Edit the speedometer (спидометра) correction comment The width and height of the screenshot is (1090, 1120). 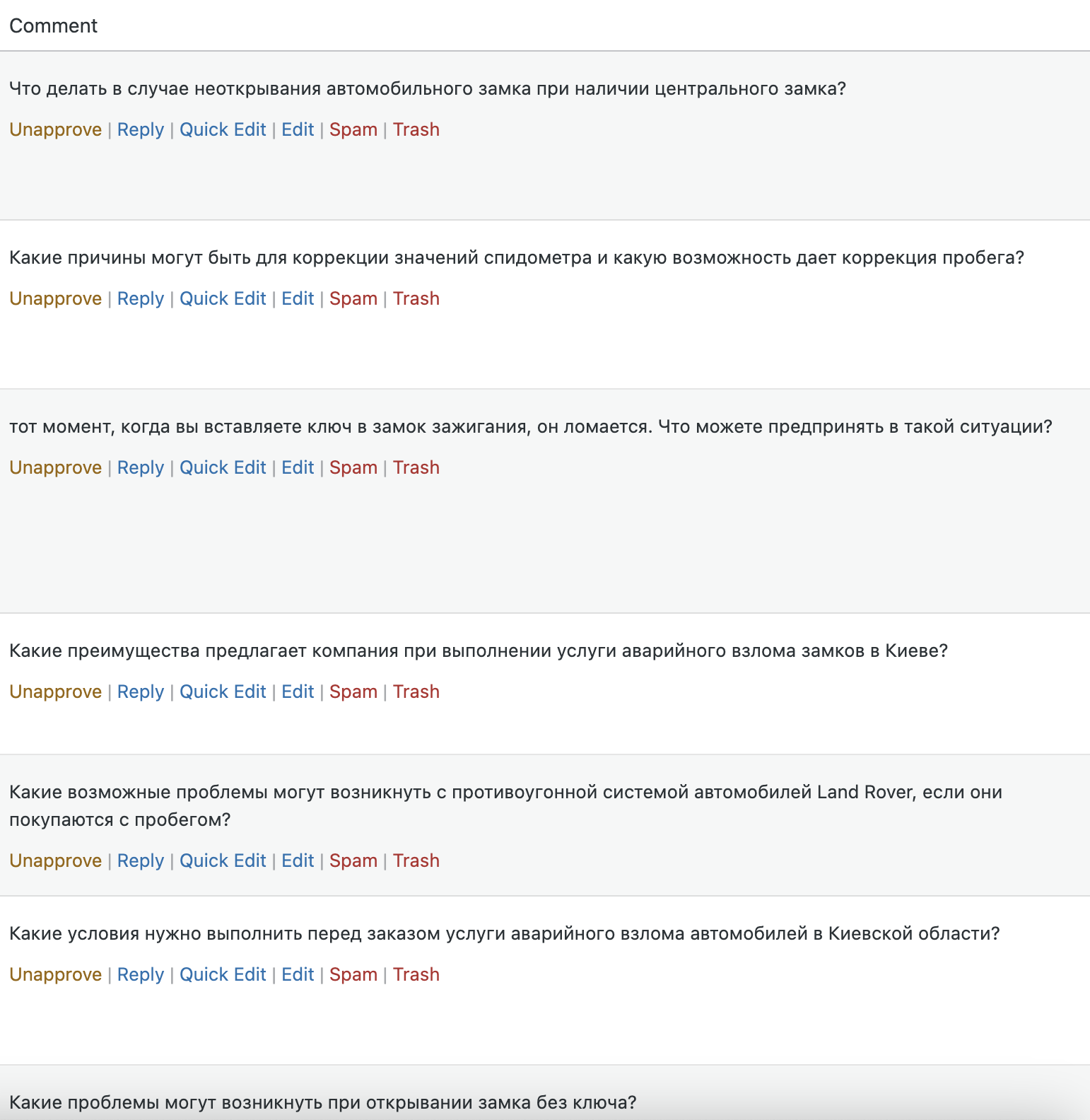pos(298,299)
